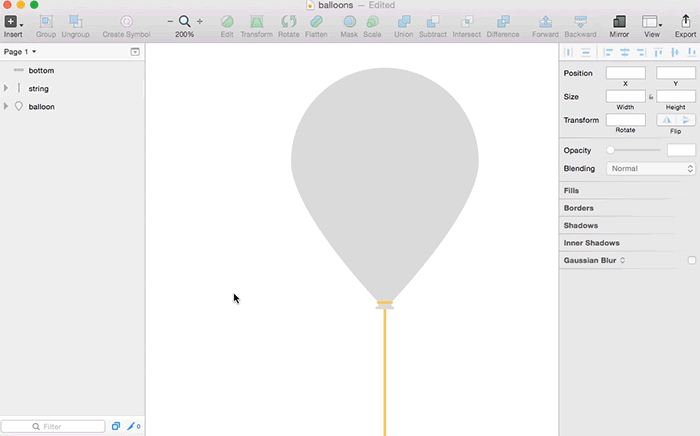Click the layer Filter search field
Screen dimensions: 700x436
coord(53,426)
